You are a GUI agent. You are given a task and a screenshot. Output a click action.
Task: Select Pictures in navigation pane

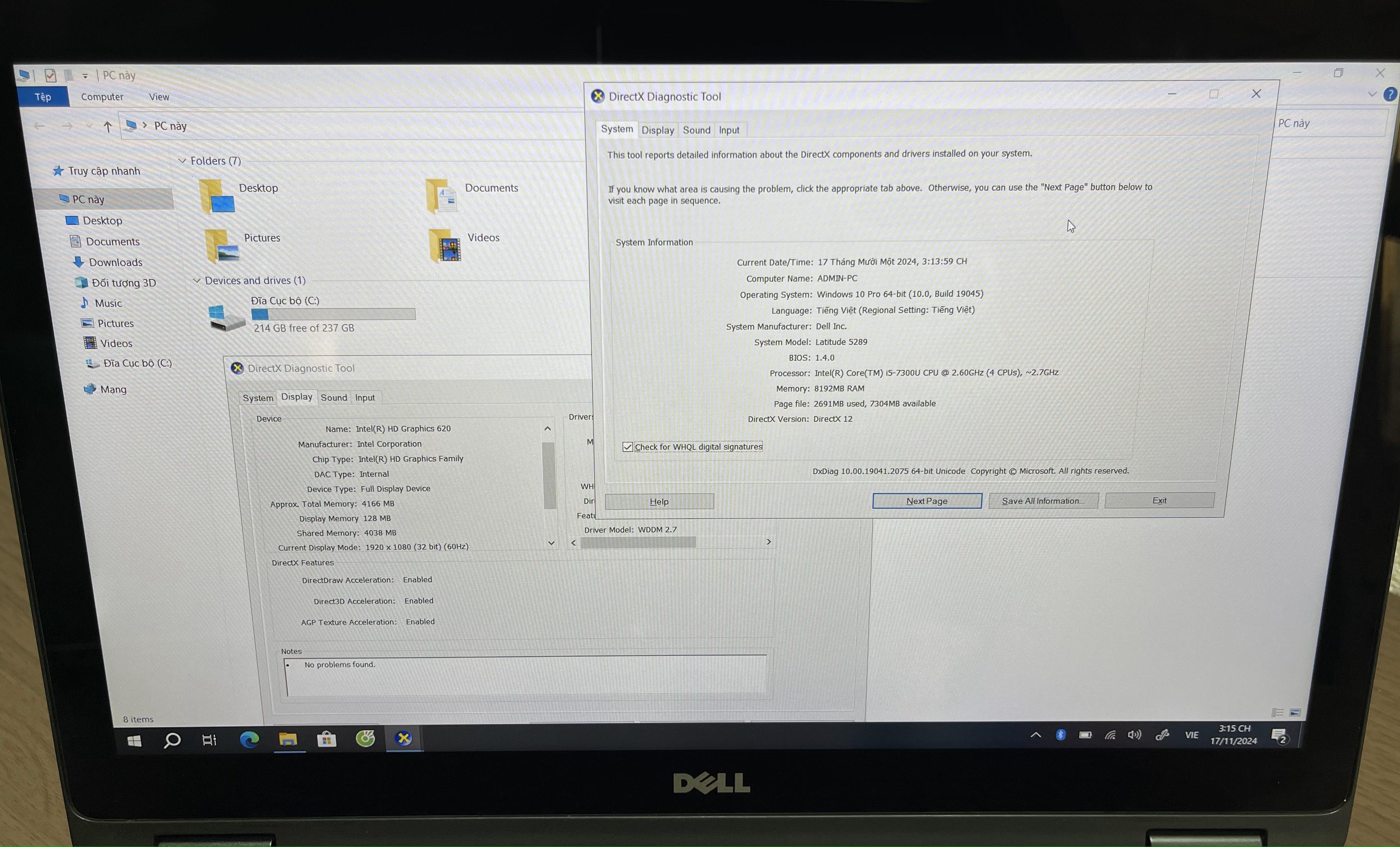coord(115,323)
